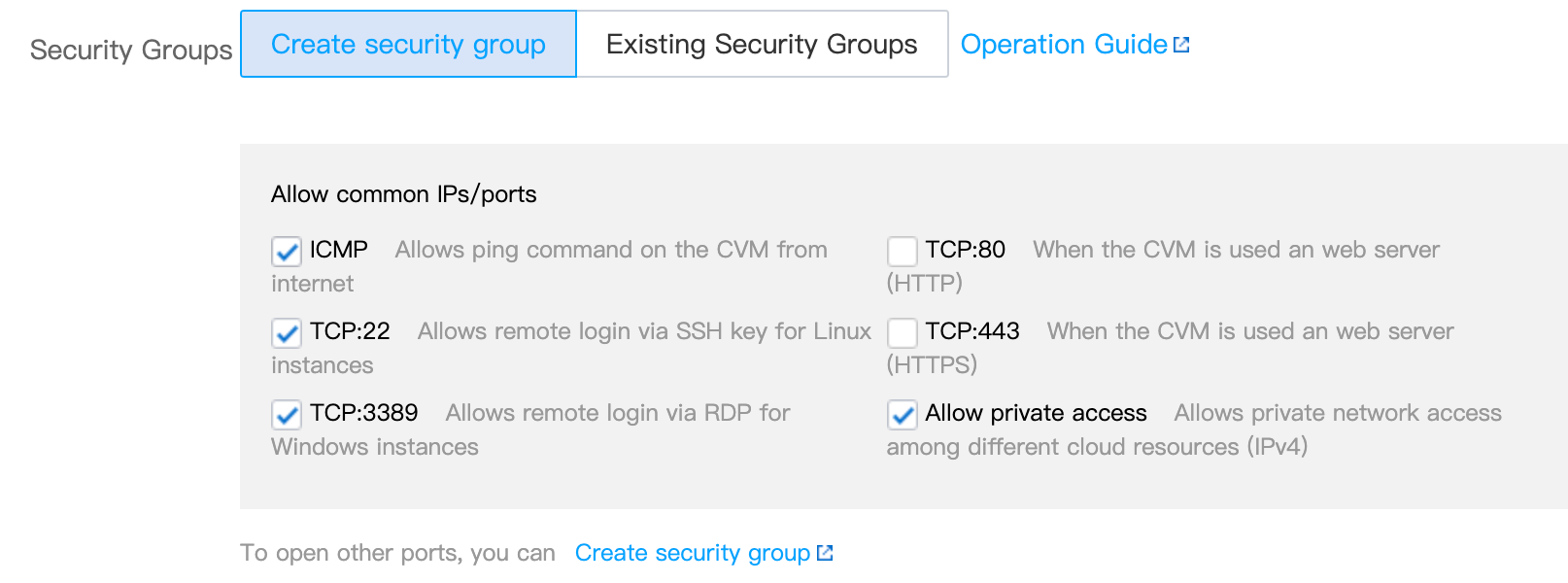1568x583 pixels.
Task: Click the Allow common IPs/ports heading
Action: coord(403,194)
